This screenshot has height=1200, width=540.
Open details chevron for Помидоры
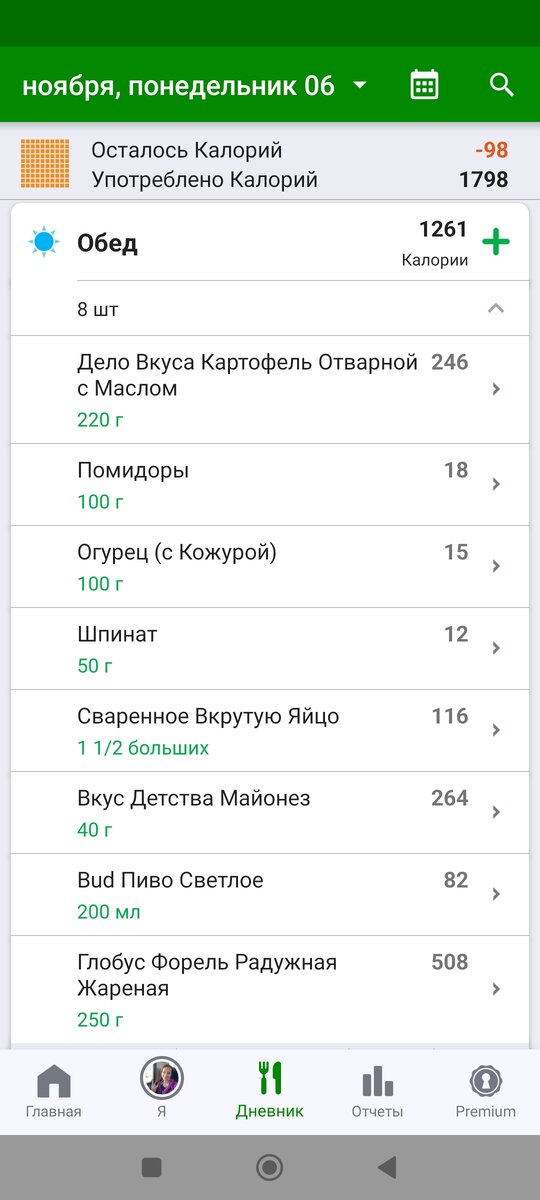[x=496, y=485]
